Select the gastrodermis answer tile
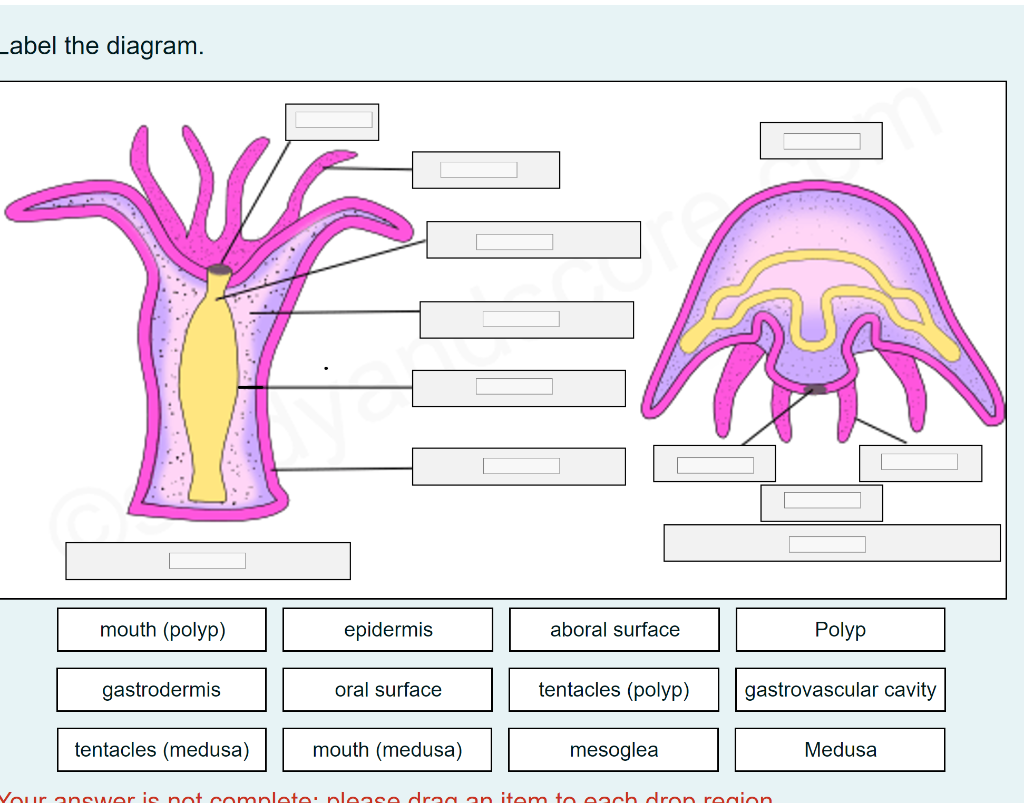1024x803 pixels. [x=161, y=689]
